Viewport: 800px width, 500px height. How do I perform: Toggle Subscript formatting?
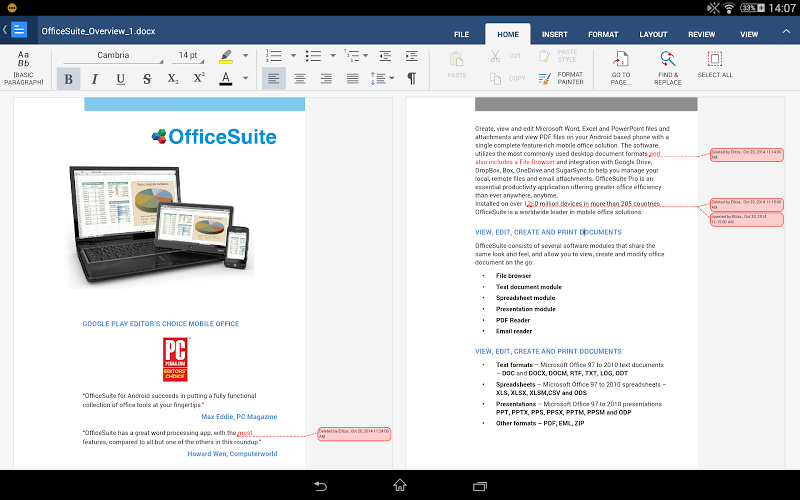173,79
